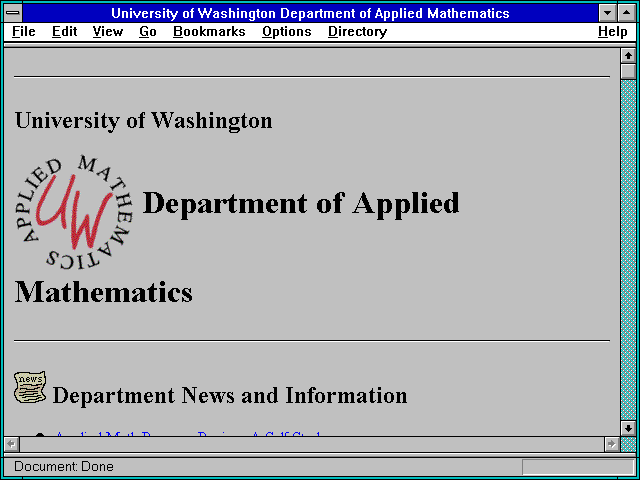Open the Help menu
The width and height of the screenshot is (640, 480).
613,32
